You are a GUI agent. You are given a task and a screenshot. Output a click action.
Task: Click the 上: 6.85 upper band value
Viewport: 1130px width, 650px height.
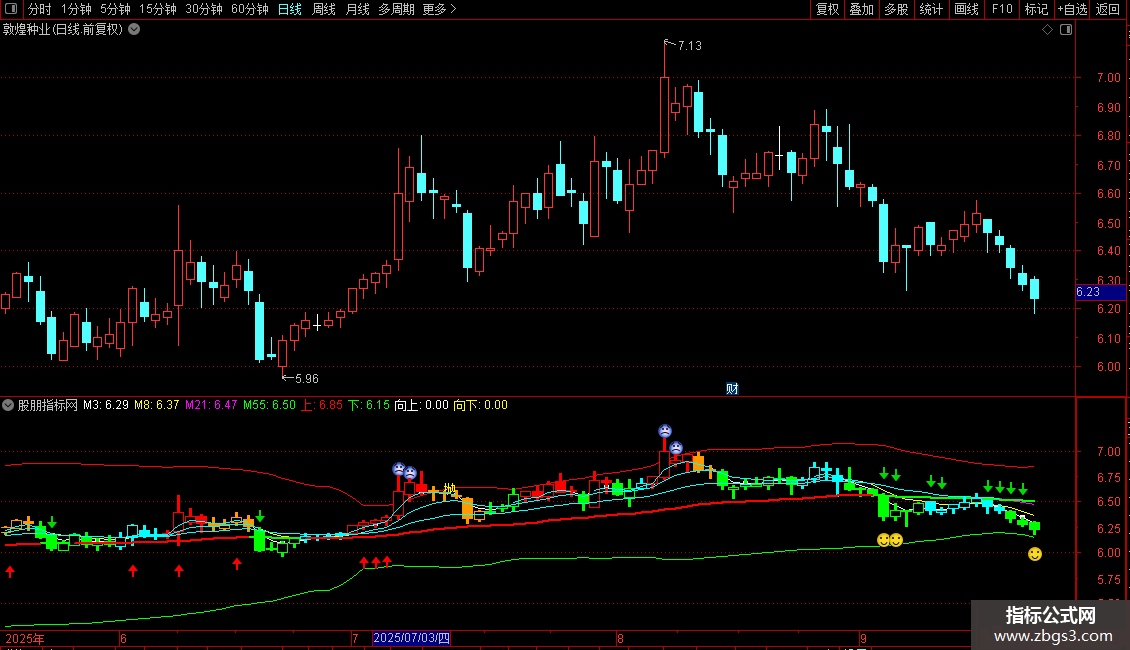tap(322, 405)
